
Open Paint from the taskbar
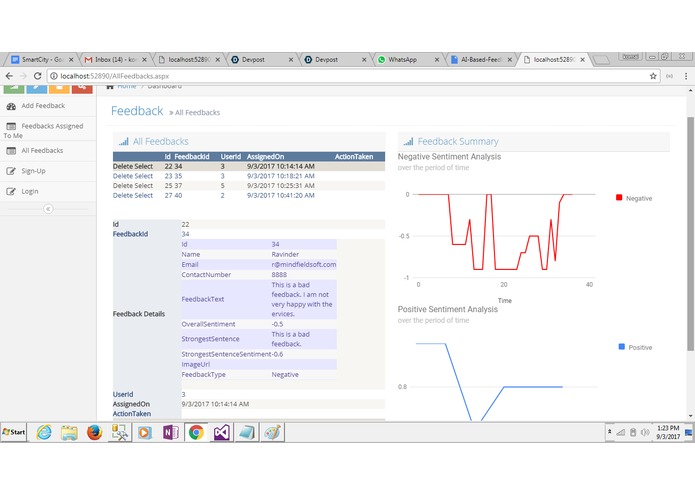coord(272,432)
